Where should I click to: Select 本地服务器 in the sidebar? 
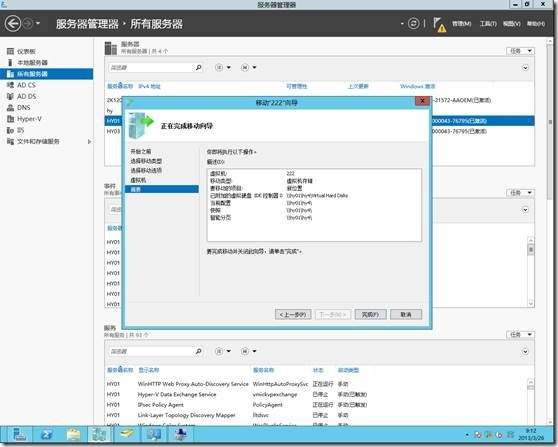tap(32, 63)
